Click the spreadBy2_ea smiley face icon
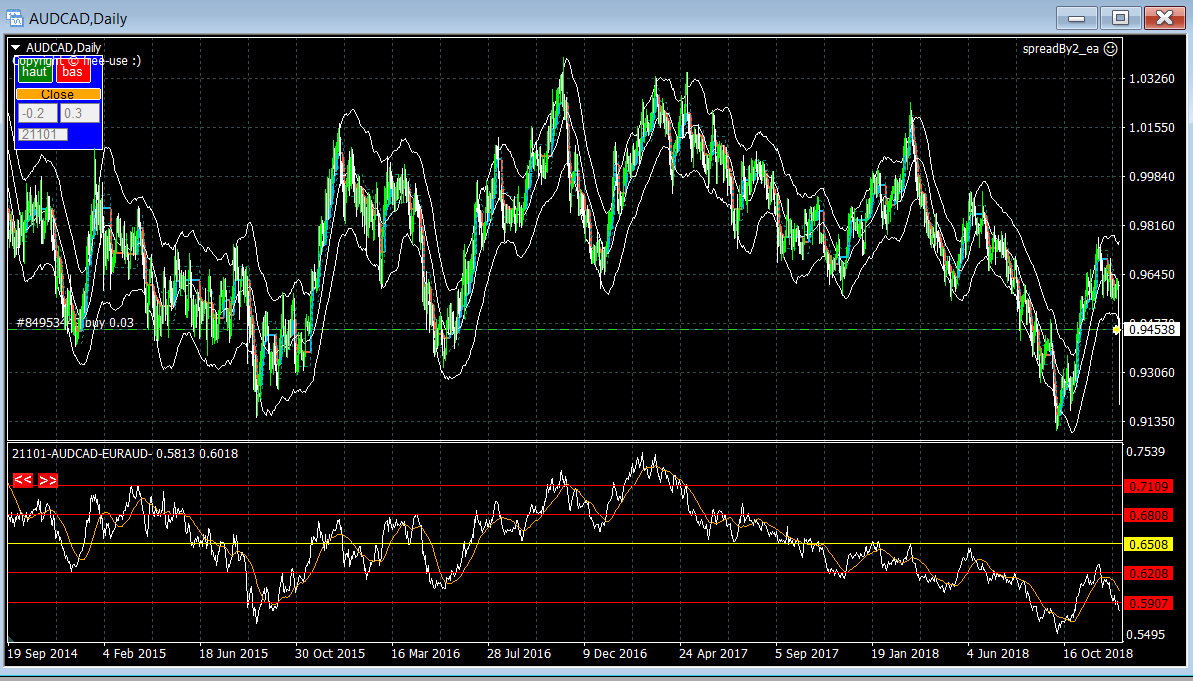1193x681 pixels. click(1110, 48)
